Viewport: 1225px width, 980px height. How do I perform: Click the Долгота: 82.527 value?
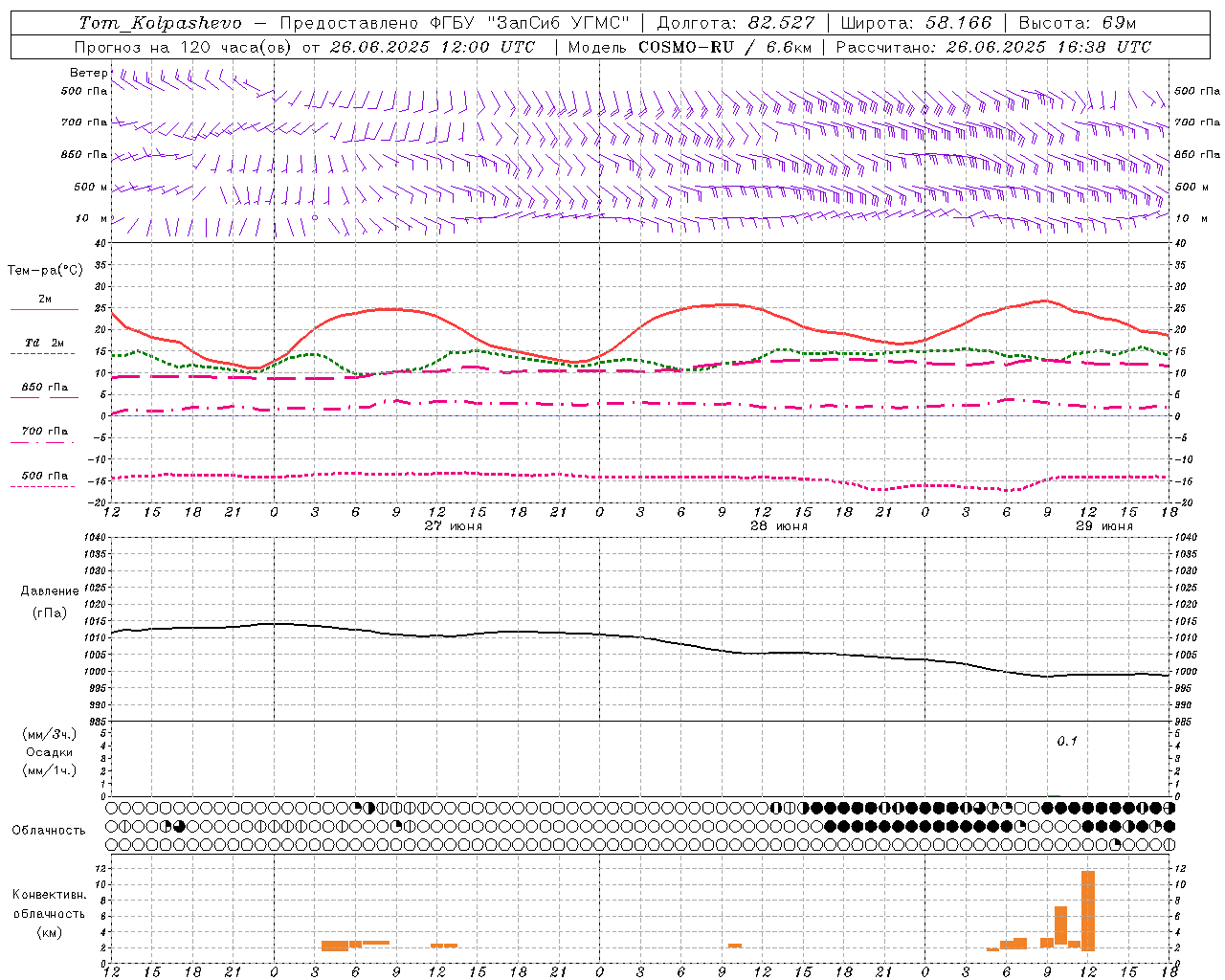pyautogui.click(x=736, y=23)
